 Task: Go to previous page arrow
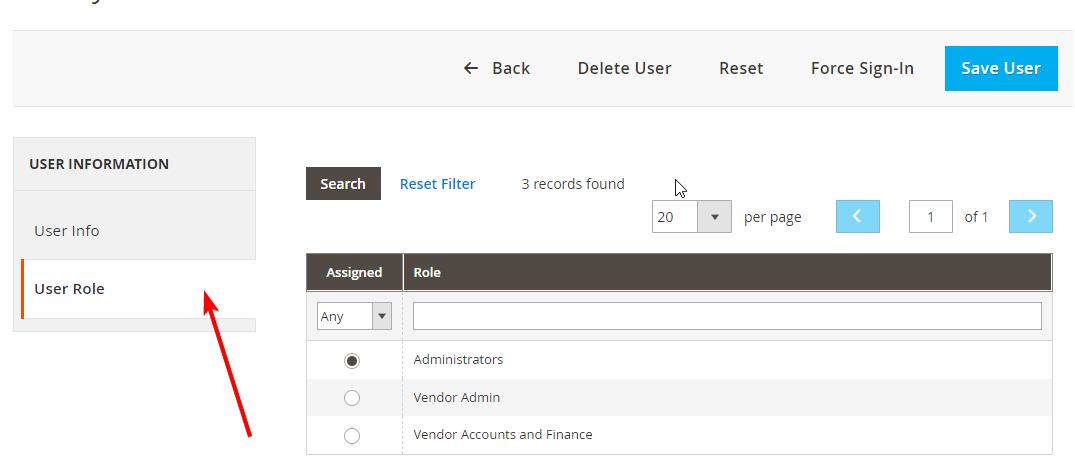pyautogui.click(x=858, y=217)
